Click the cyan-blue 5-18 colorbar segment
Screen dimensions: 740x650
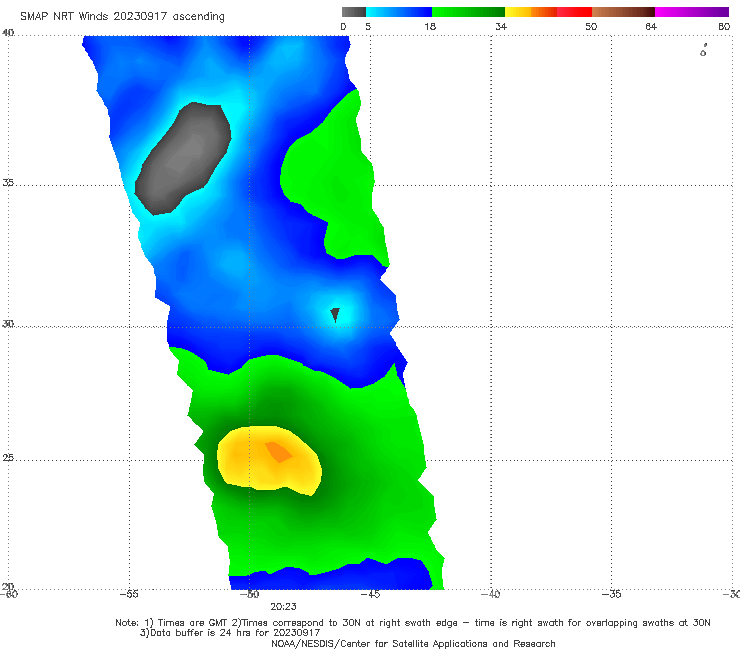point(399,12)
